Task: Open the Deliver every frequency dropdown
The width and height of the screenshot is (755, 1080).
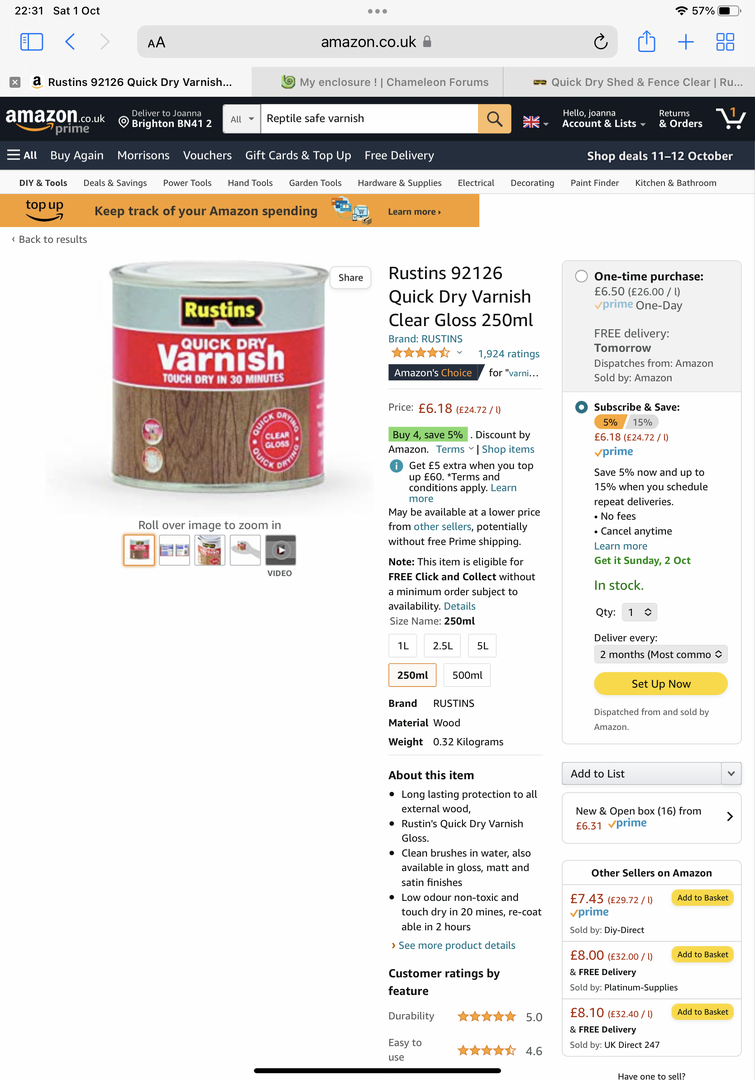Action: pyautogui.click(x=661, y=654)
